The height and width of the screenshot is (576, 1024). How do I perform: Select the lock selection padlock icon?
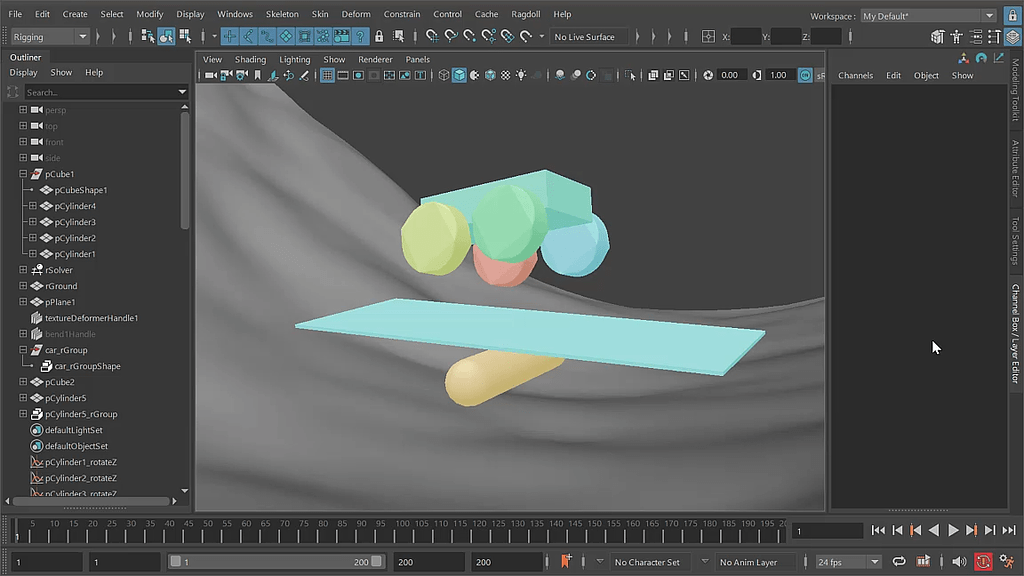point(381,36)
